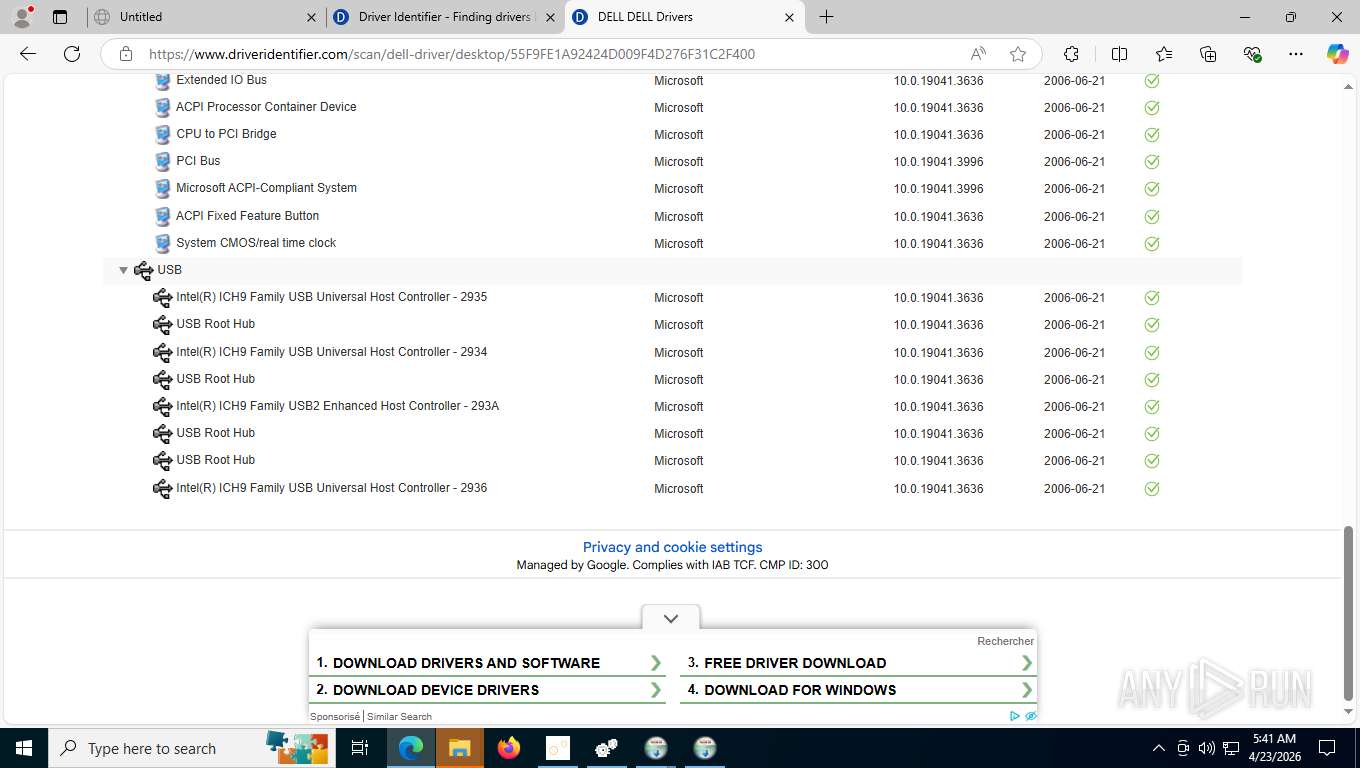Switch to the Driver Identifier - Finding drivers tab
This screenshot has height=768, width=1360.
point(444,17)
